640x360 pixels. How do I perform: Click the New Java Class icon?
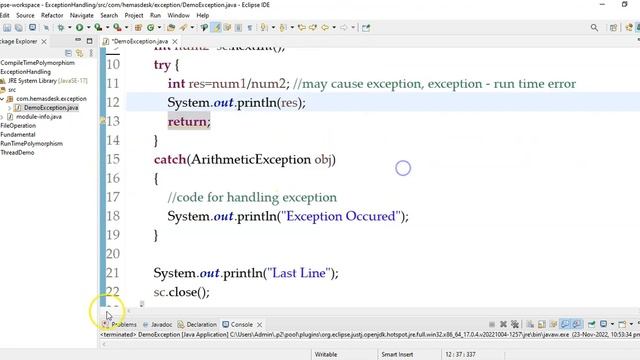[x=151, y=28]
